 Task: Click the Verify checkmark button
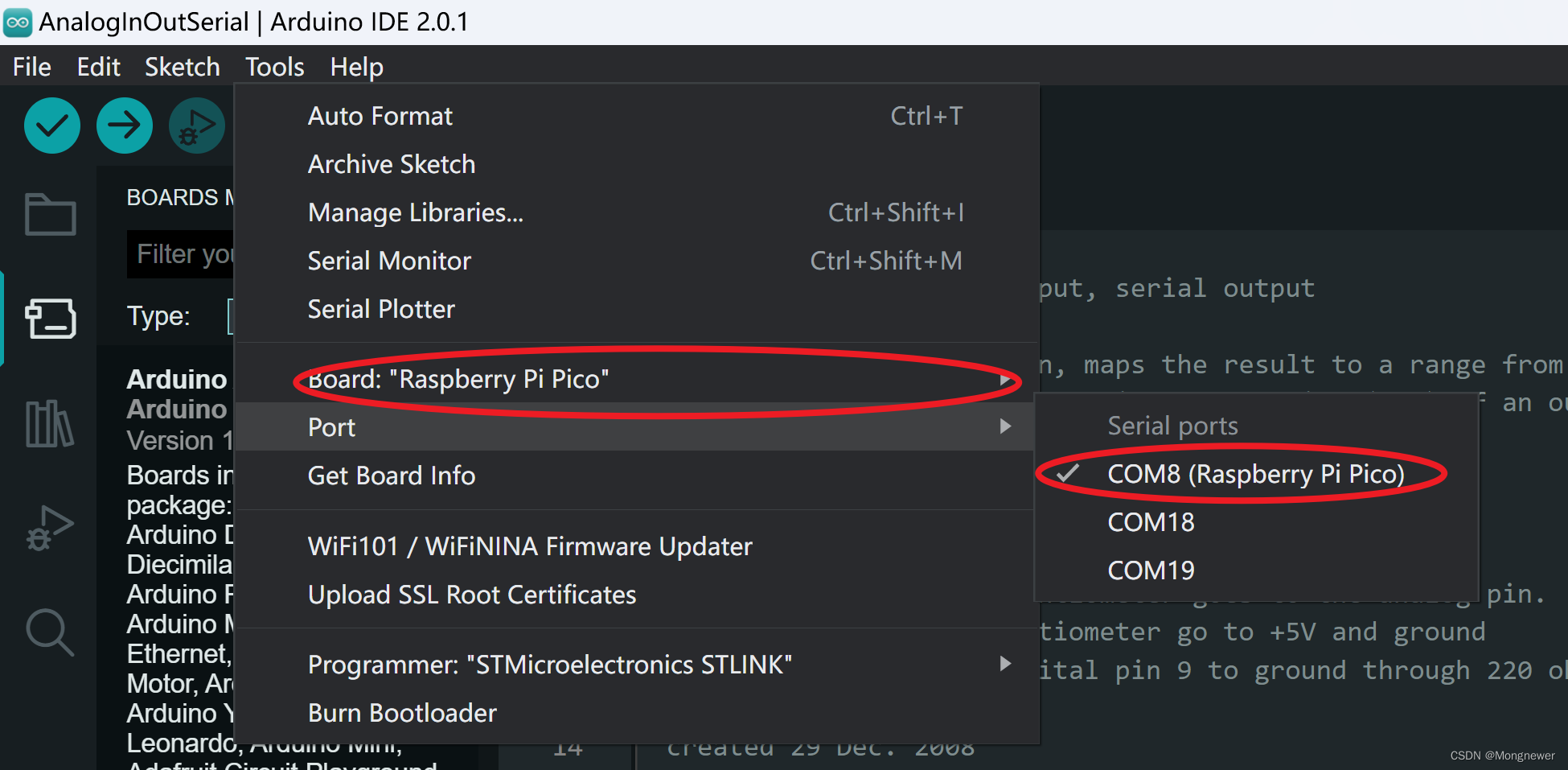tap(52, 126)
